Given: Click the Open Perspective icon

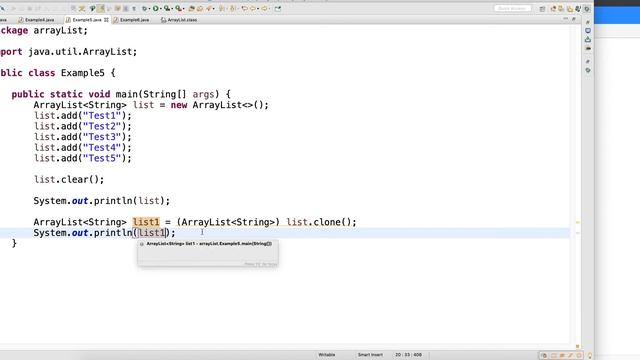Looking at the screenshot, I should 542,9.
